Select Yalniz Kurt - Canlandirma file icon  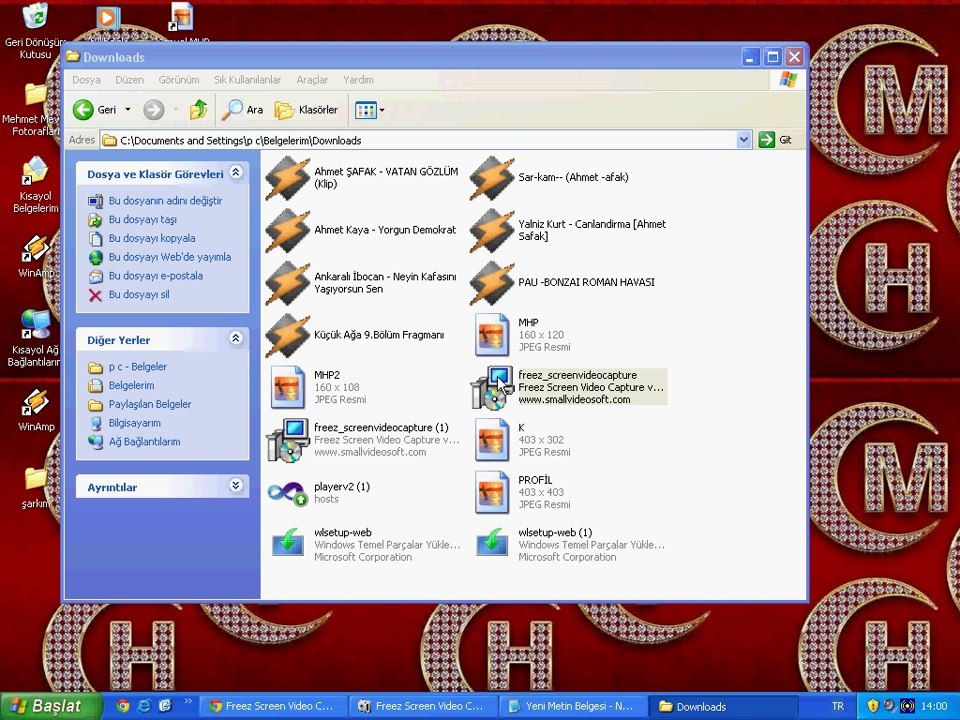(492, 231)
